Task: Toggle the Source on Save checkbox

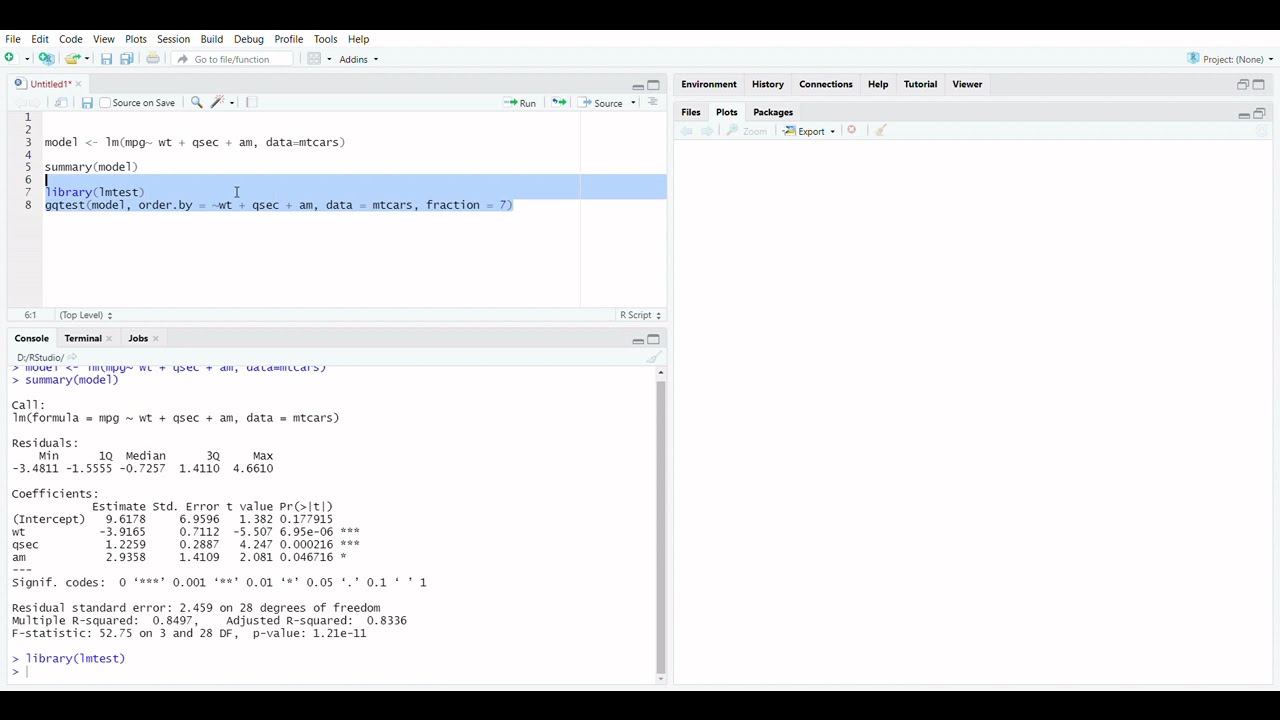Action: pyautogui.click(x=105, y=103)
